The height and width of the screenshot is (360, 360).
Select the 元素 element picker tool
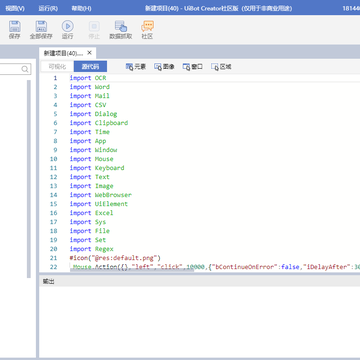136,67
